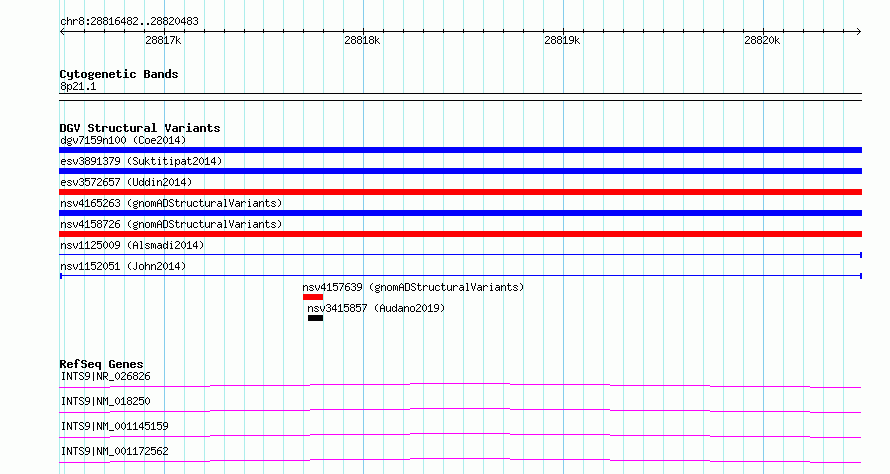Select the RefSeq Genes track title
890x474 pixels.
pyautogui.click(x=102, y=364)
